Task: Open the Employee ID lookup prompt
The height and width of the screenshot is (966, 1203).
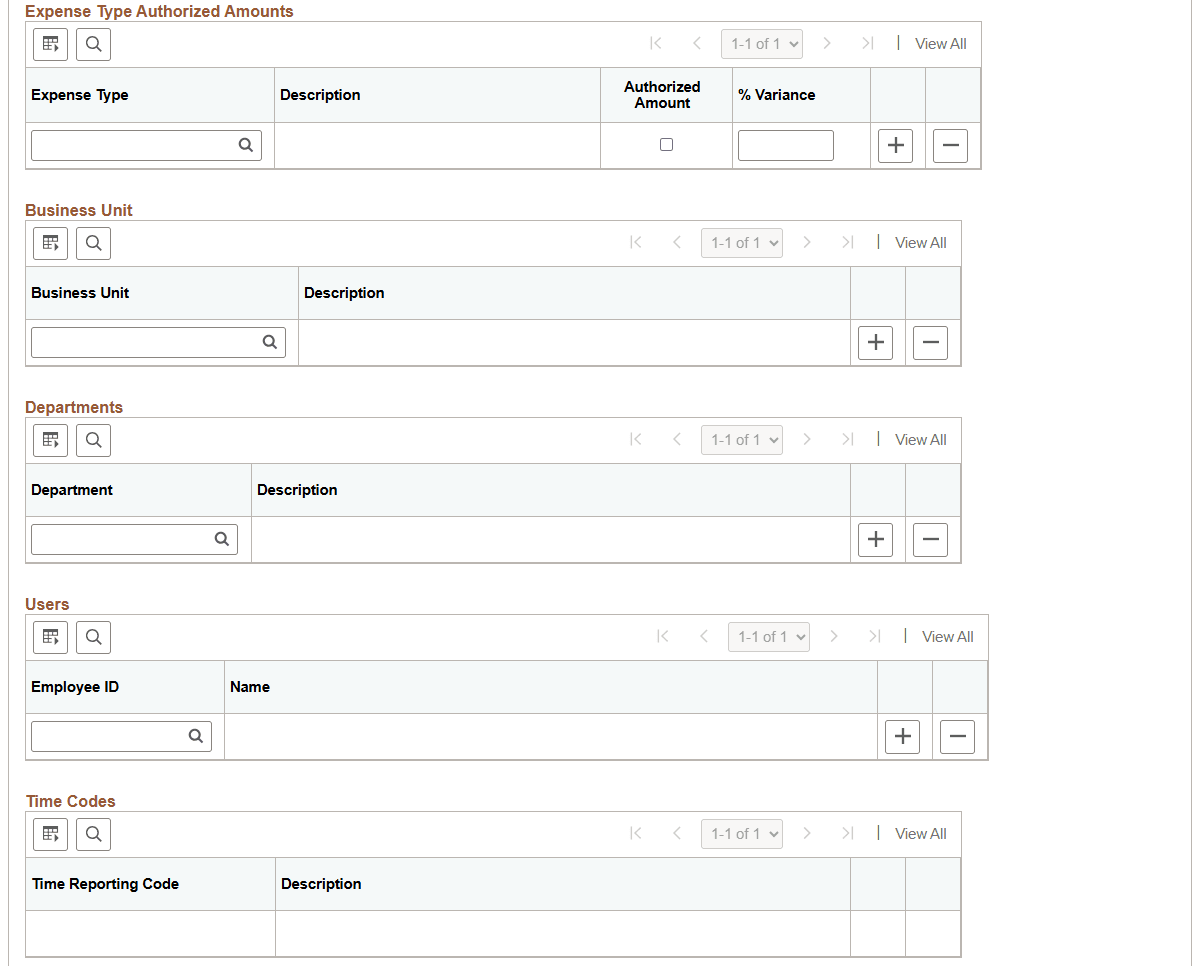Action: click(x=195, y=736)
